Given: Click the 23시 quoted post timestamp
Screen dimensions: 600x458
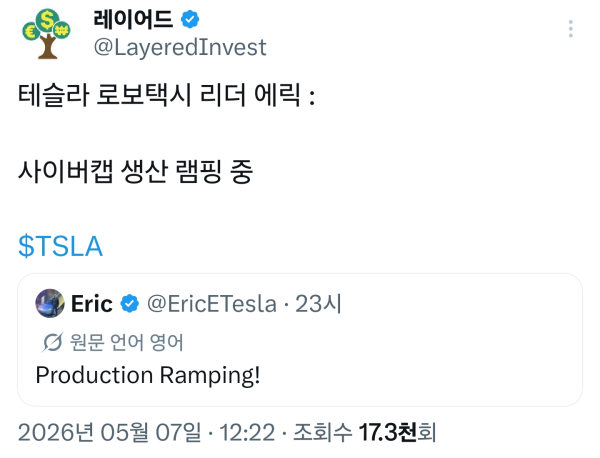Looking at the screenshot, I should pos(318,304).
